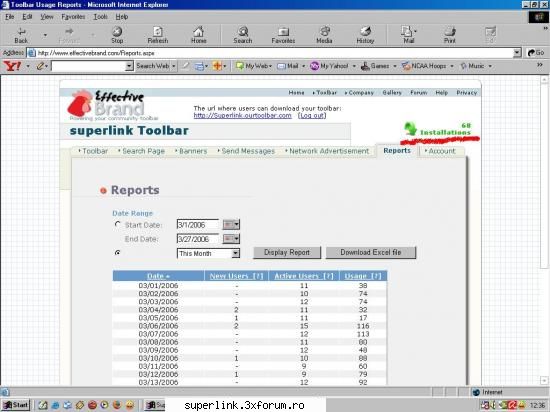550x412 pixels.
Task: Sort by the New Users column header
Action: point(236,276)
